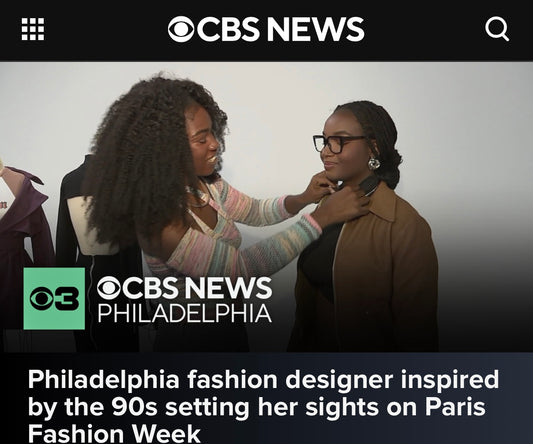Image resolution: width=533 pixels, height=444 pixels.
Task: Click the CBS eye logo in header
Action: pos(181,29)
